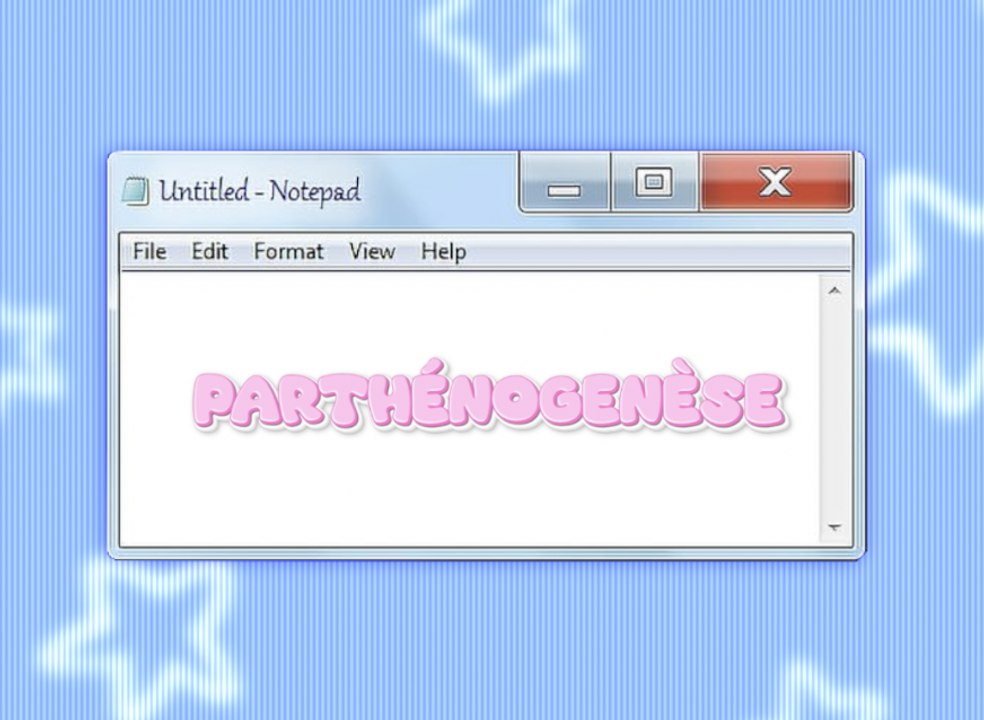
Task: Click the scrollbar up arrow
Action: tap(835, 291)
